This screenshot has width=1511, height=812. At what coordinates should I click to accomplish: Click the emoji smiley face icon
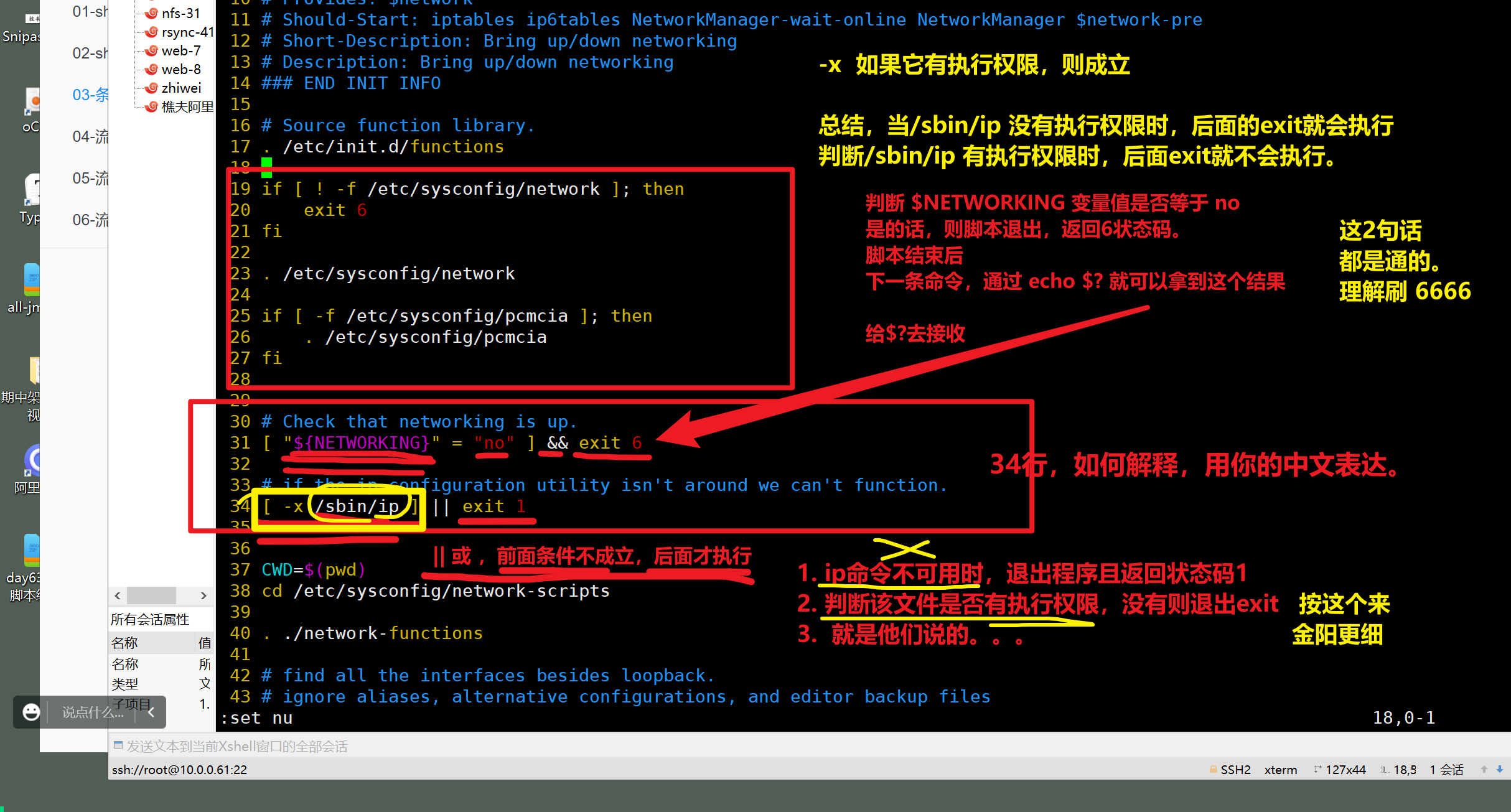coord(31,712)
